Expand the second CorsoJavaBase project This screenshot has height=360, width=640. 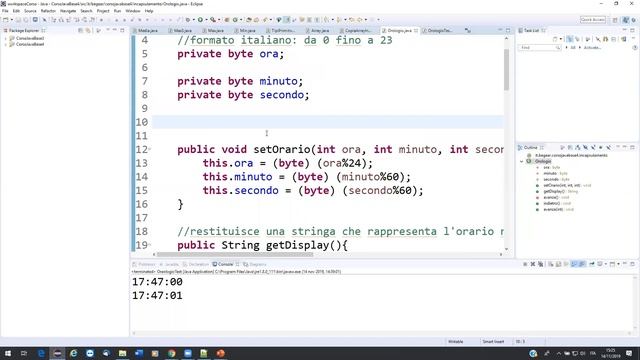pyautogui.click(x=6, y=44)
